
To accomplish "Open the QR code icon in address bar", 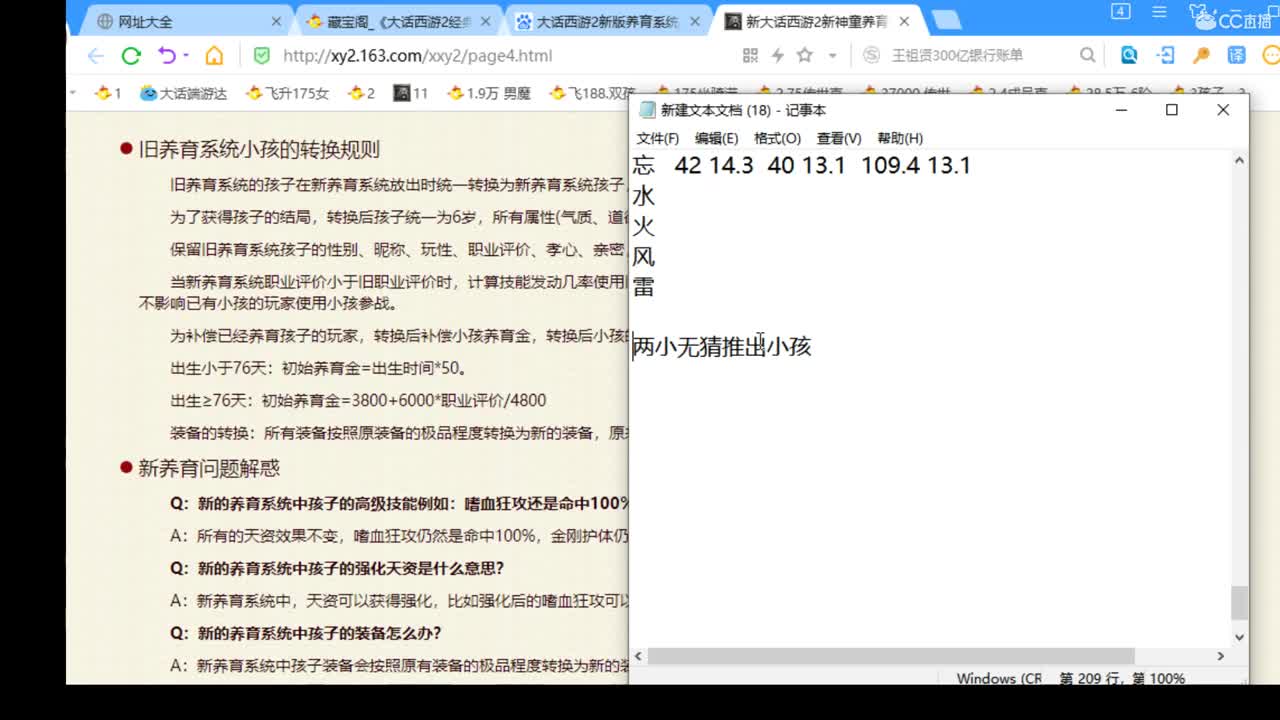I will click(750, 56).
